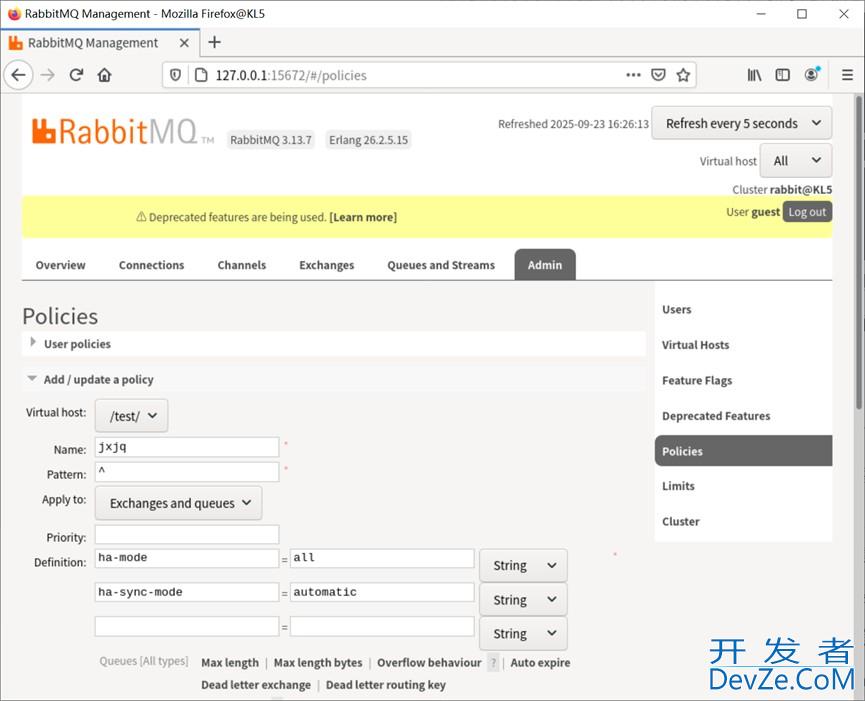This screenshot has width=865, height=701.
Task: Click the browser back arrow button
Action: (19, 75)
